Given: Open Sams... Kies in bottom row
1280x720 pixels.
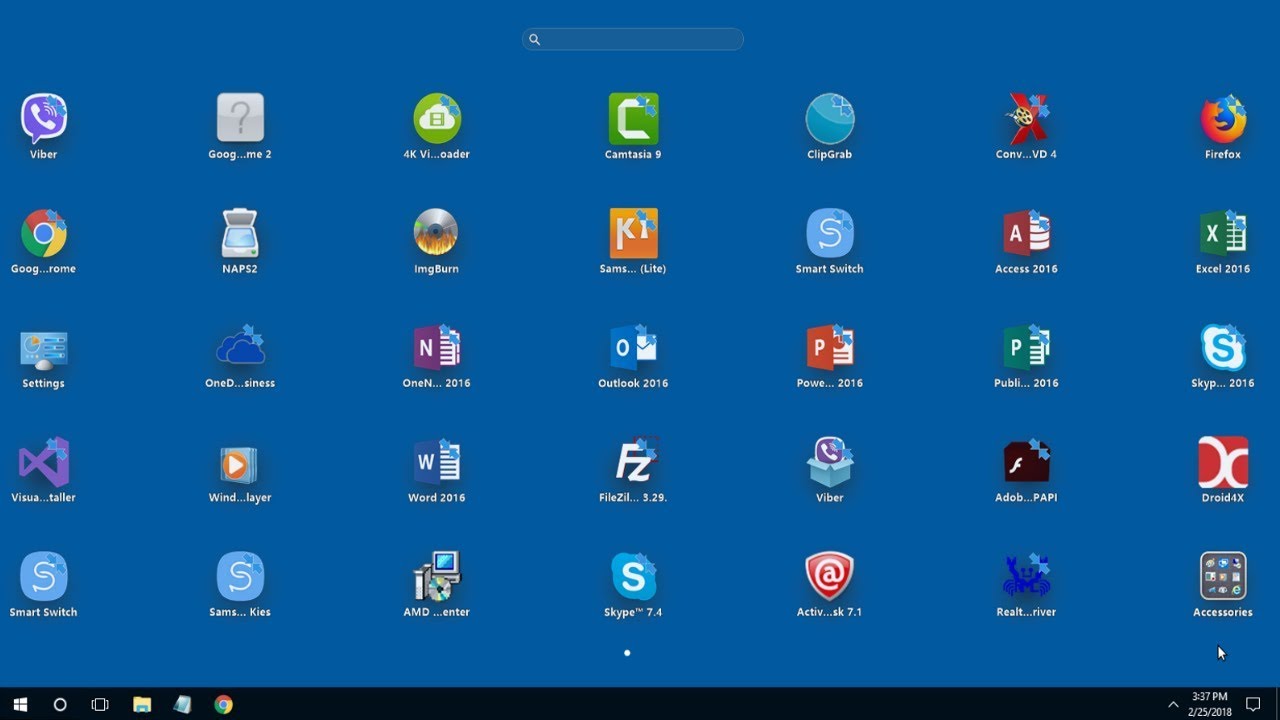Looking at the screenshot, I should [x=240, y=577].
